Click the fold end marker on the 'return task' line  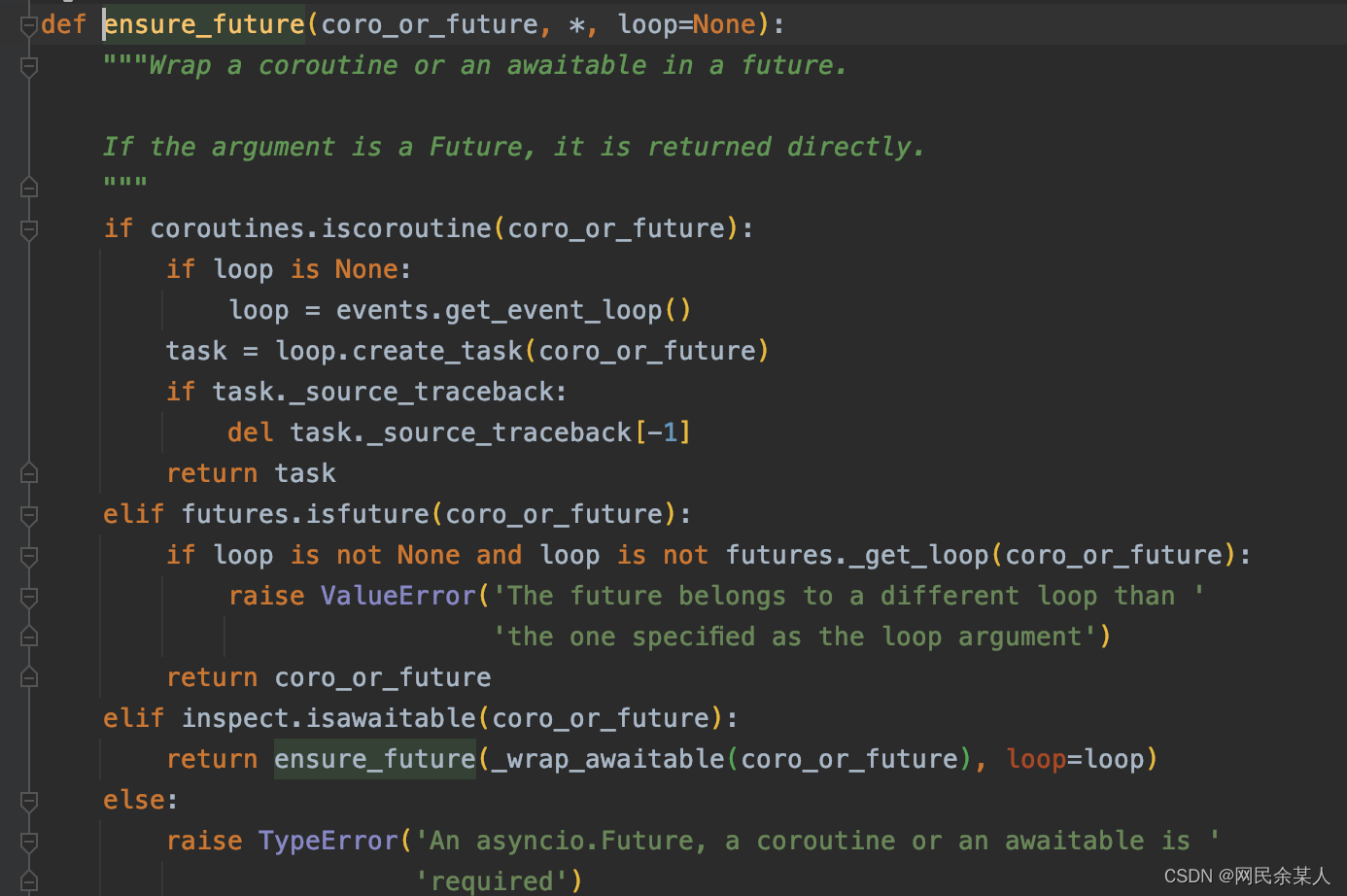[29, 473]
